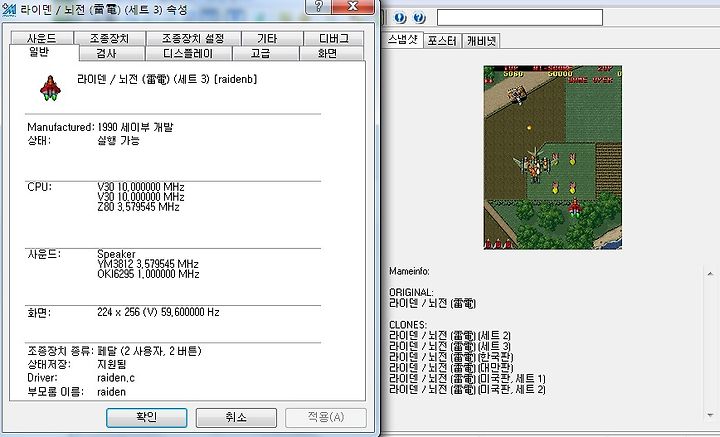Click the MAME icon in dialog title bar
The height and width of the screenshot is (437, 720).
coord(9,9)
